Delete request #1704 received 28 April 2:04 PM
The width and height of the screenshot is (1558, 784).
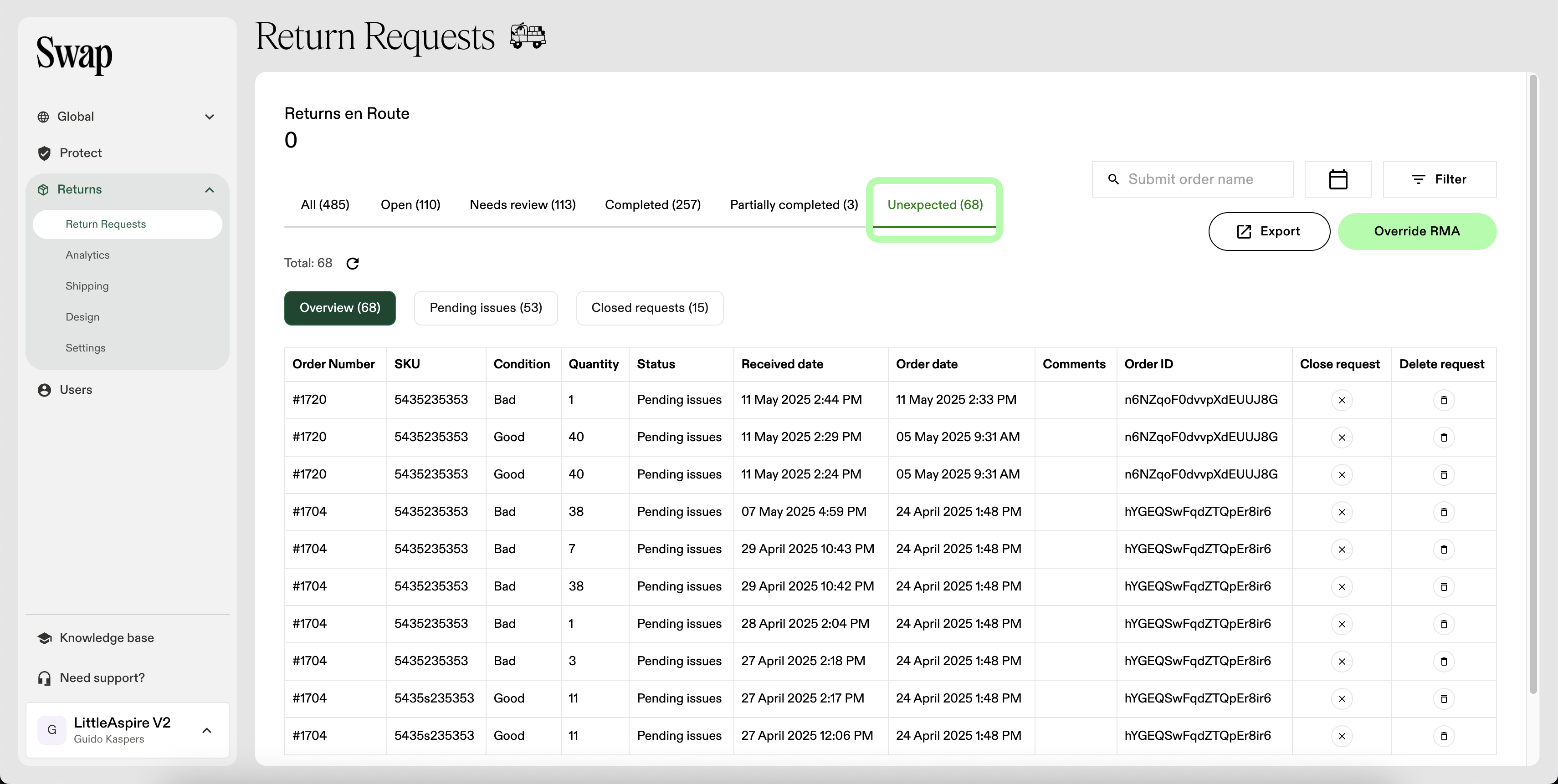(1444, 624)
